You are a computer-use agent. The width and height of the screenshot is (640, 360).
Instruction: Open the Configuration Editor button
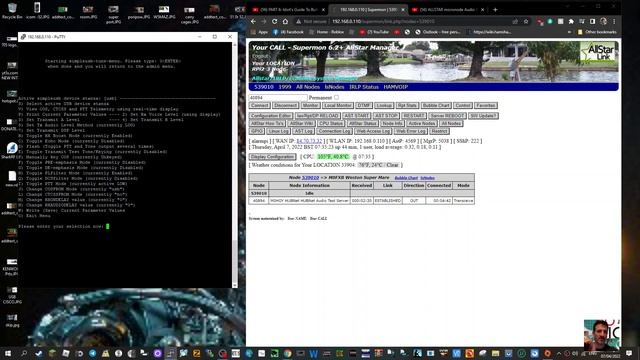[x=270, y=116]
